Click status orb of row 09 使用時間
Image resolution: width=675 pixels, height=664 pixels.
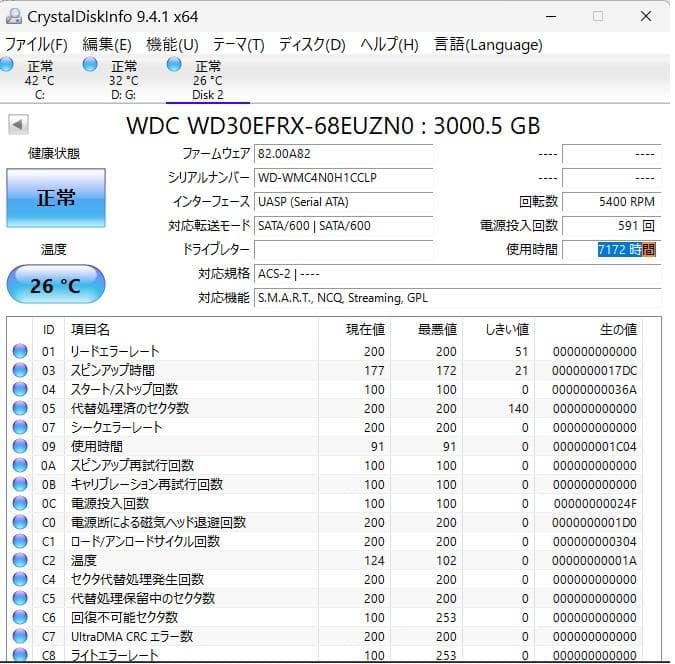pyautogui.click(x=20, y=446)
